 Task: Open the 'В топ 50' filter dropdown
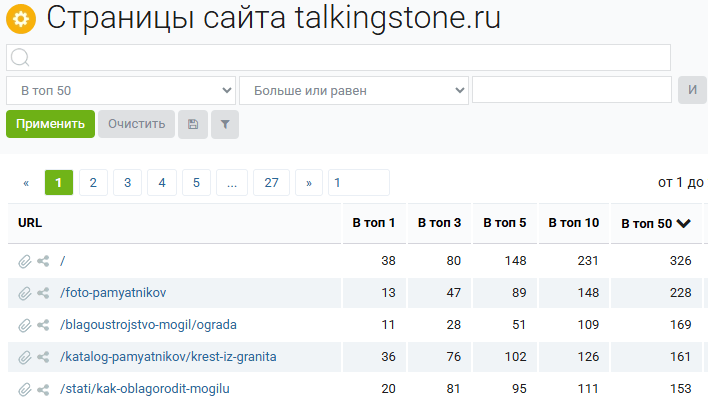coord(121,90)
